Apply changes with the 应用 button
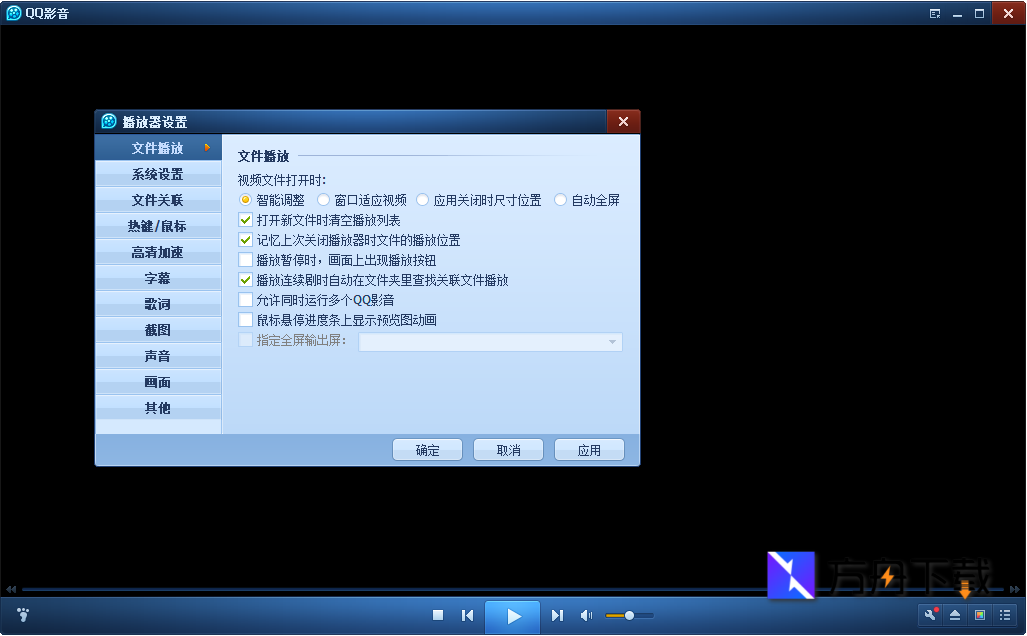 tap(589, 449)
